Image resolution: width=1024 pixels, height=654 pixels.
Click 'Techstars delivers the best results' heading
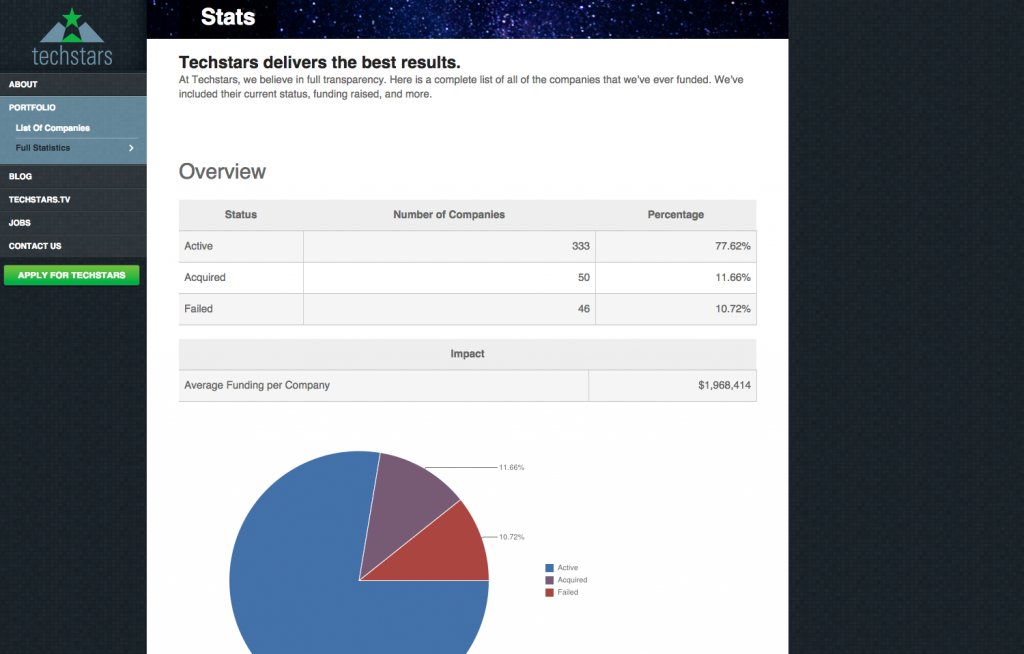[x=319, y=62]
